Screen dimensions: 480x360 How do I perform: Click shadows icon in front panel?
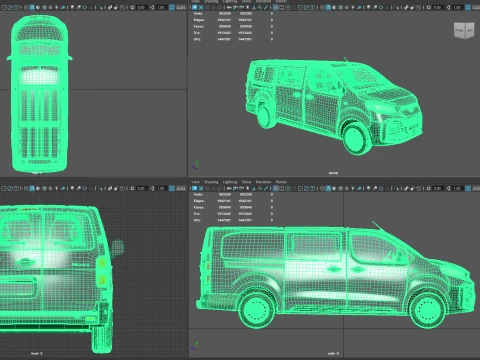pos(63,188)
